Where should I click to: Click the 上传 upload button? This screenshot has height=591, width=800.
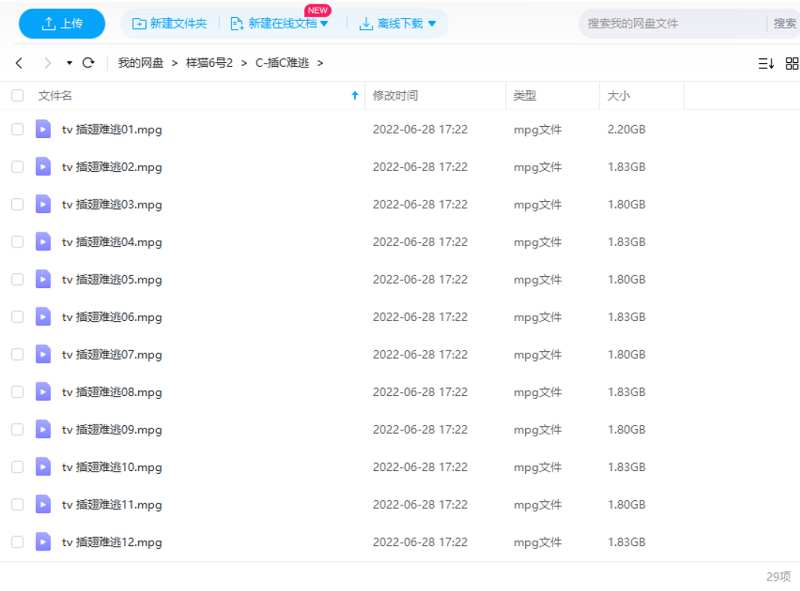point(62,23)
